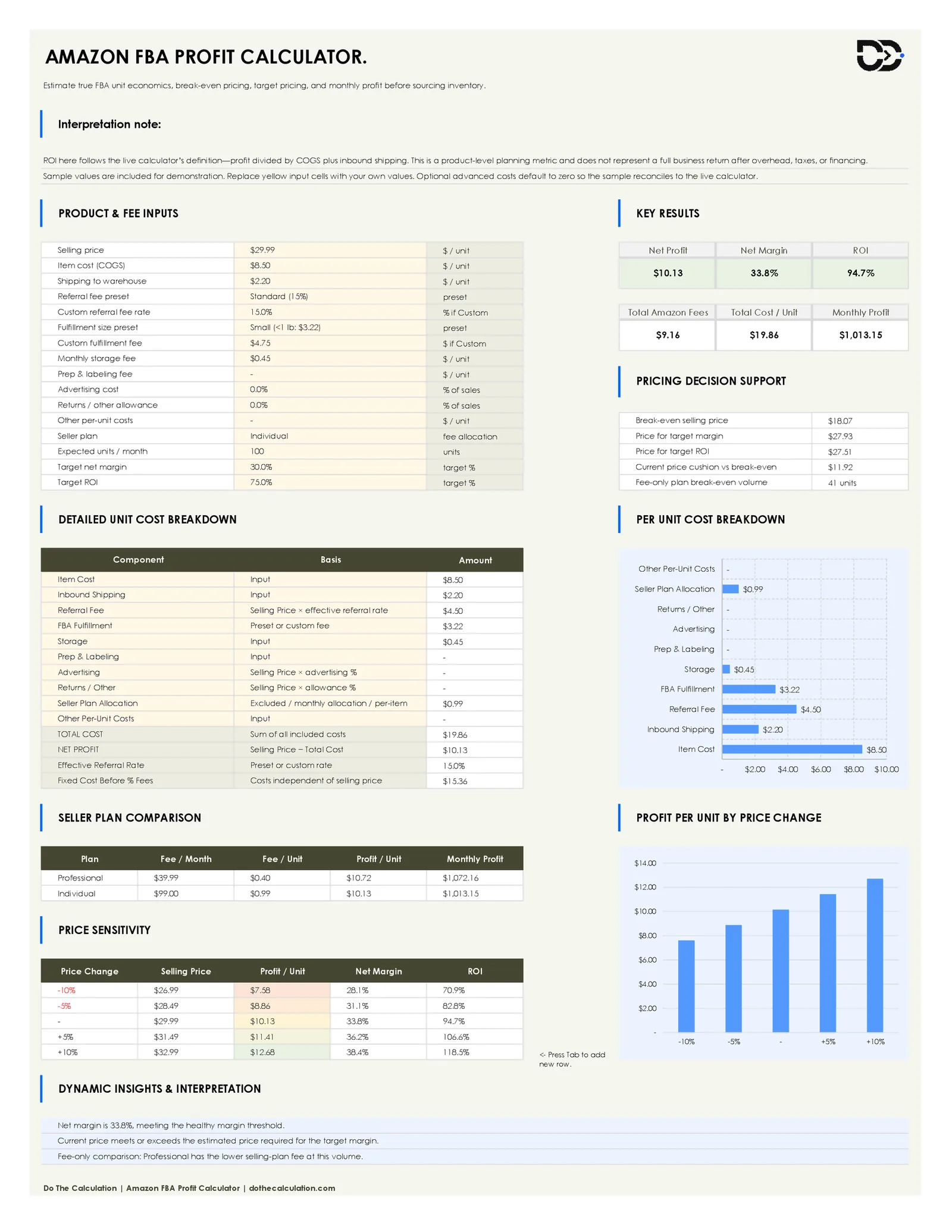Viewport: 952px width, 1232px height.
Task: Click Professional plan Fee / Month $39.99
Action: 186,878
